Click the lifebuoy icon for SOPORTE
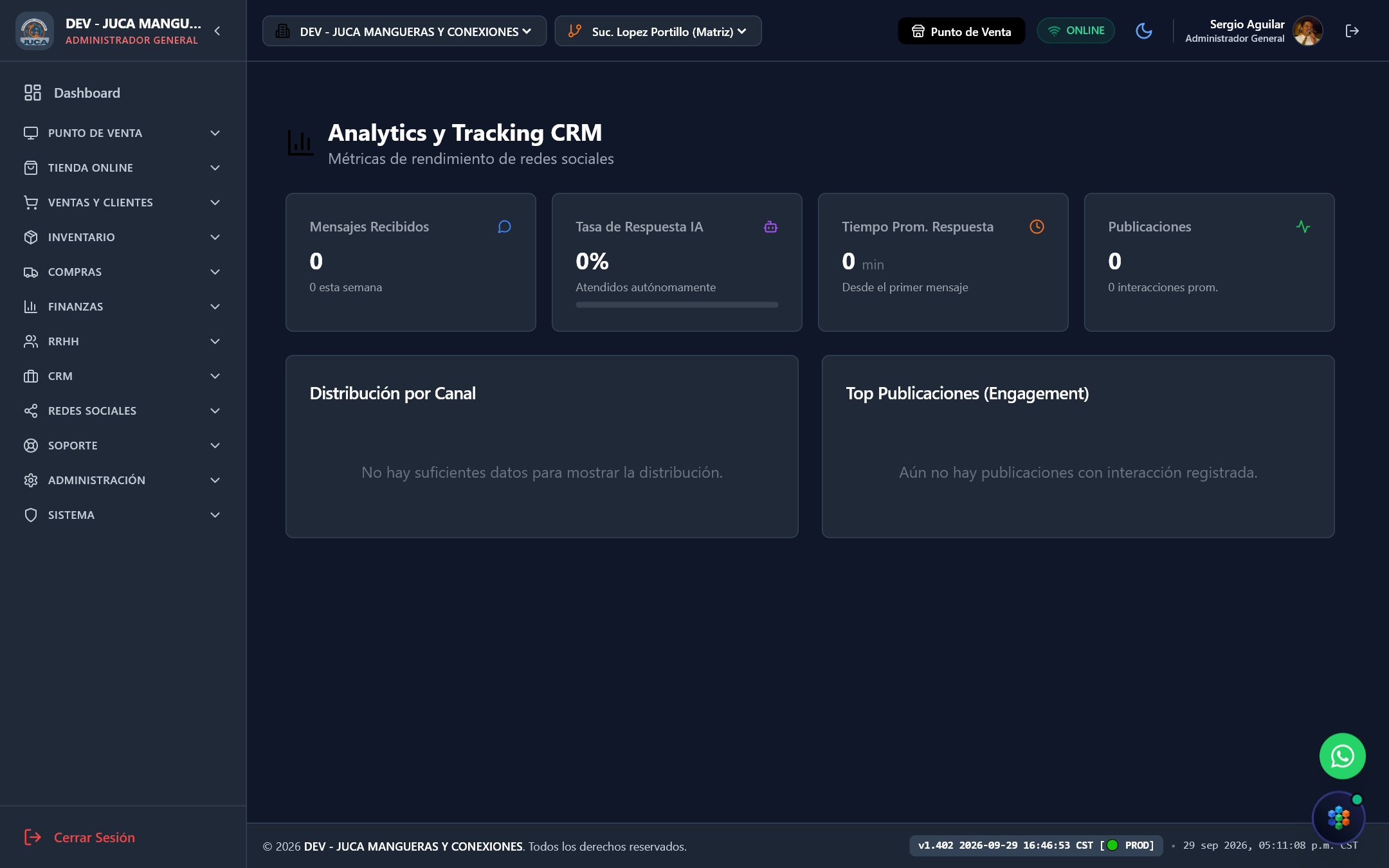This screenshot has height=868, width=1389. coord(31,446)
